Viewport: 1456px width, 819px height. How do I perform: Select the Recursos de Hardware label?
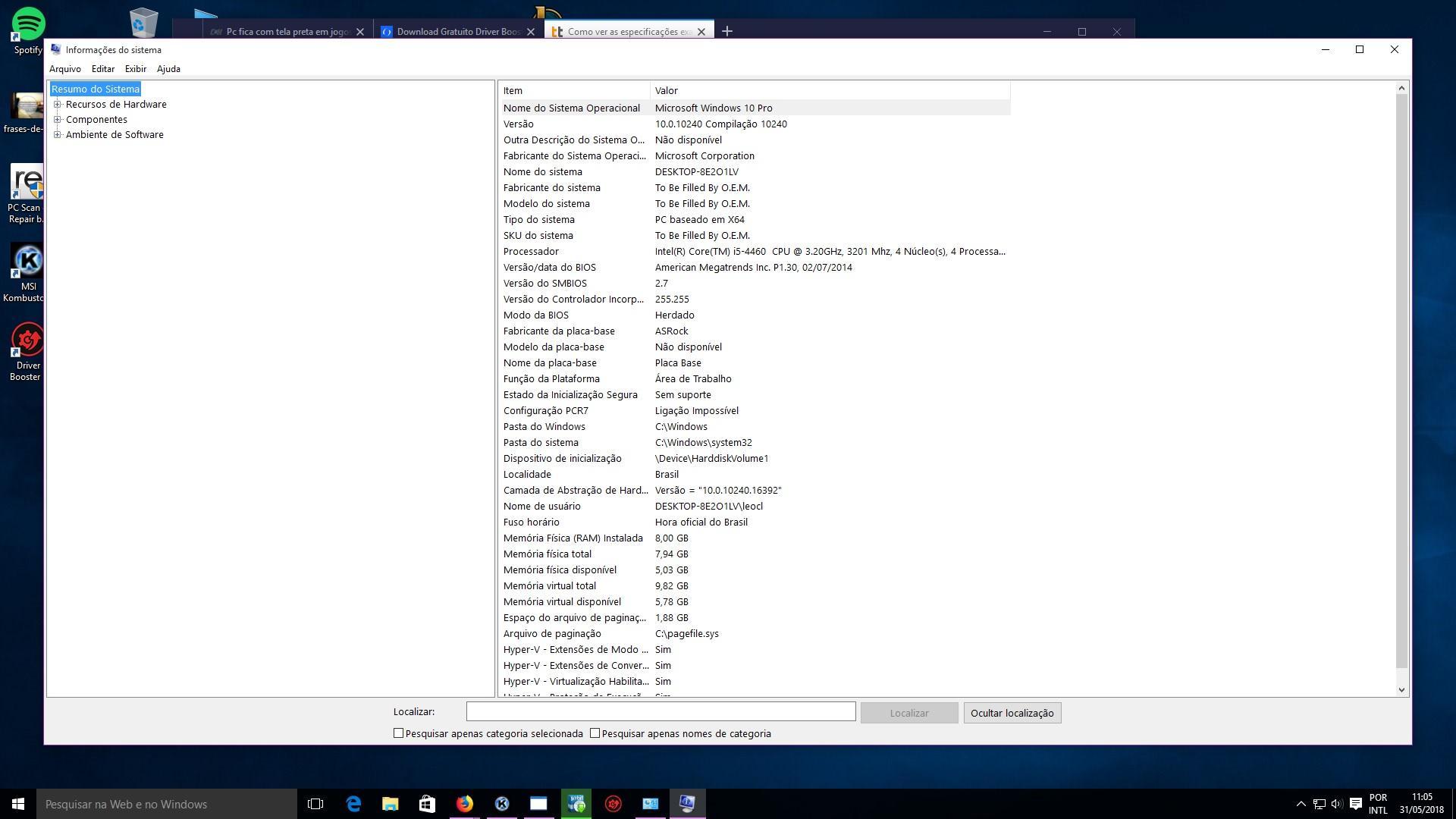click(x=116, y=105)
